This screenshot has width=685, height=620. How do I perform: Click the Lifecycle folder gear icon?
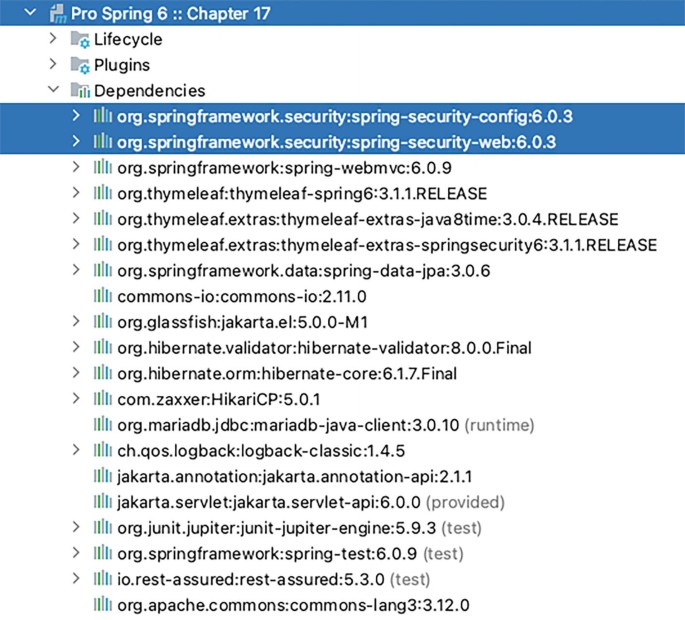pos(80,40)
